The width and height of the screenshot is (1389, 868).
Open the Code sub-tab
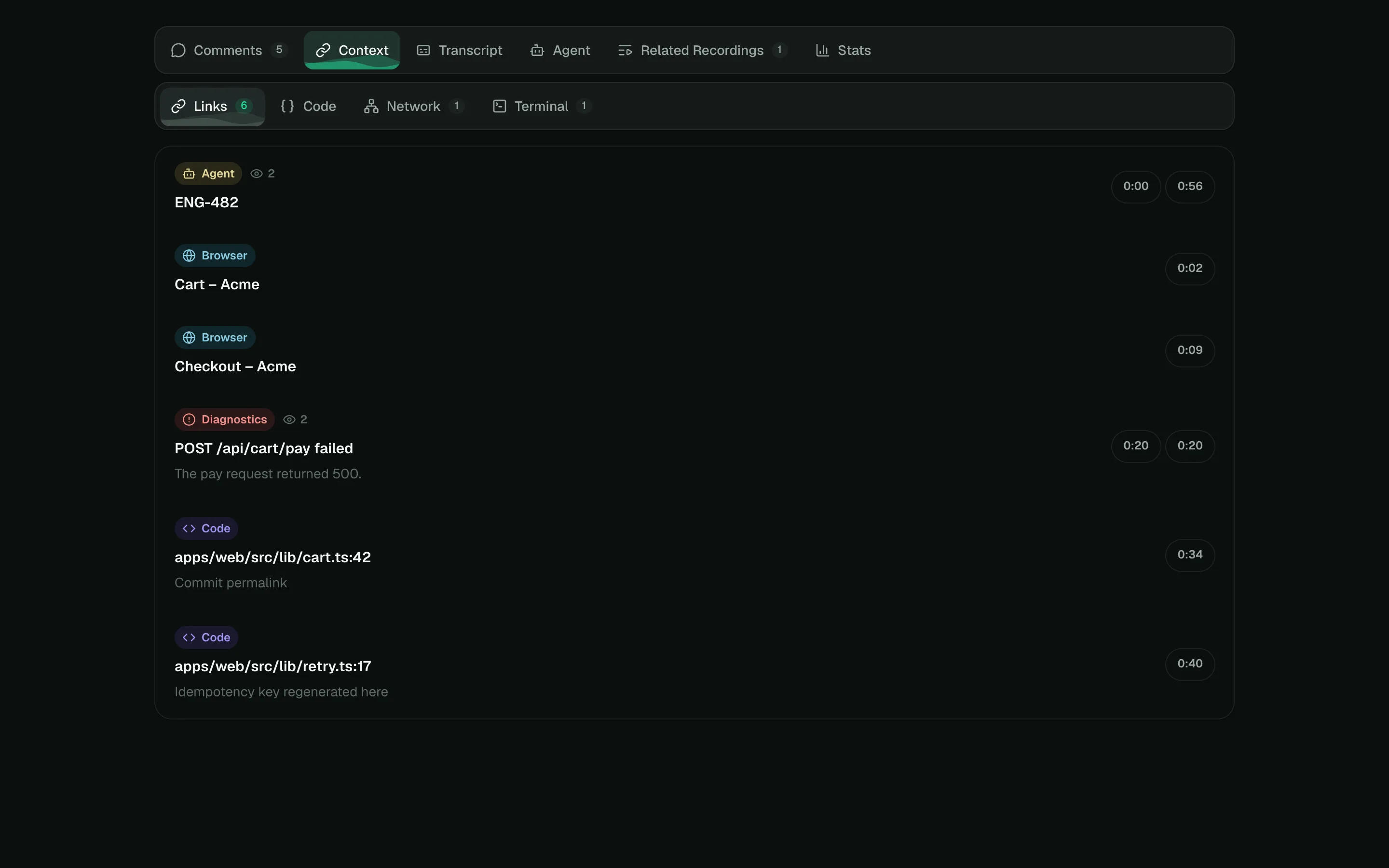(x=308, y=106)
